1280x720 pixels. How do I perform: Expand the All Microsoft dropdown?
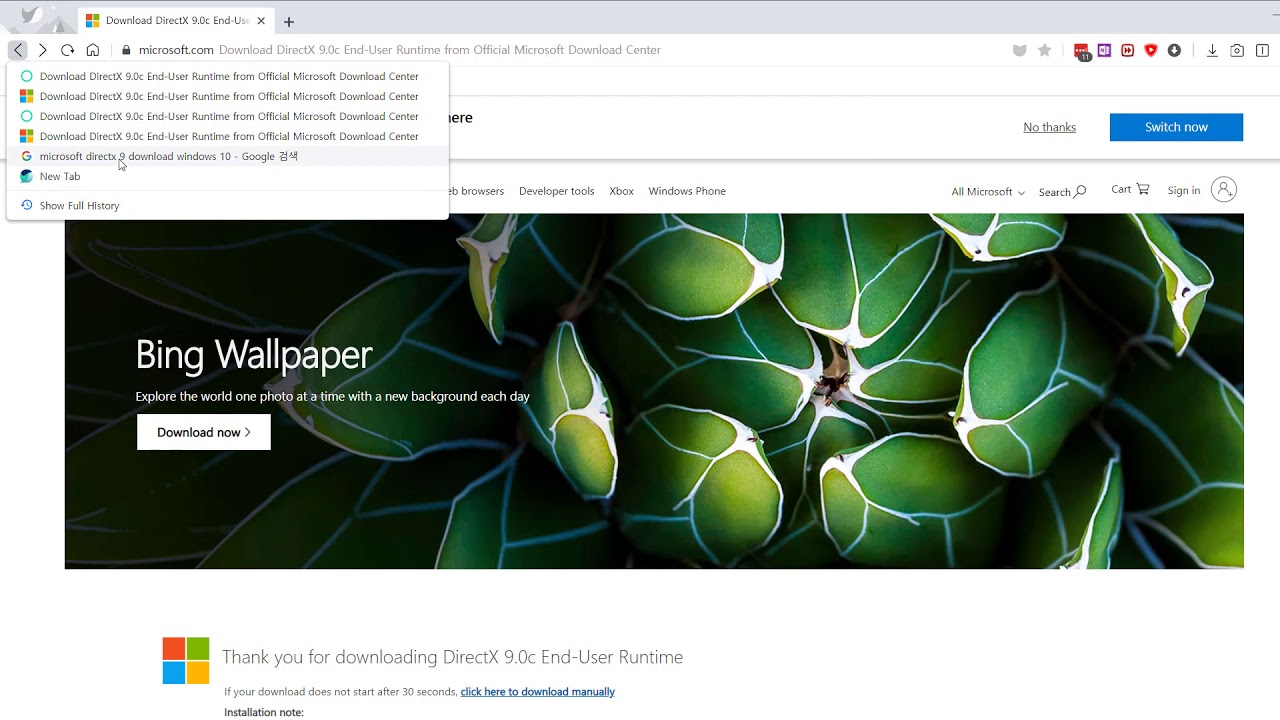click(988, 192)
